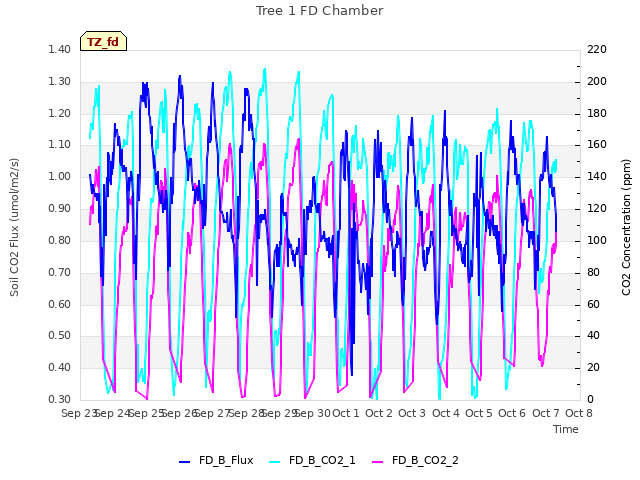
Task: Select the chart title Tree 1 FD Chamber
Action: point(320,11)
